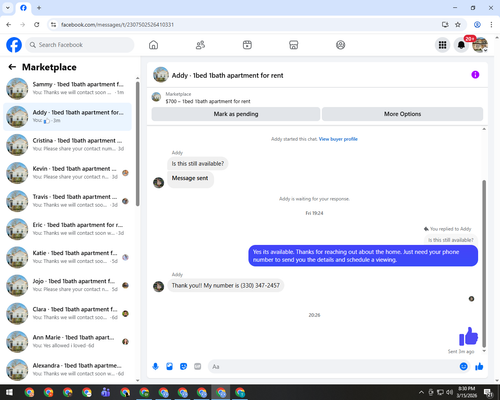Open the Friends icon in top navigation
Image resolution: width=500 pixels, height=400 pixels.
[x=200, y=45]
